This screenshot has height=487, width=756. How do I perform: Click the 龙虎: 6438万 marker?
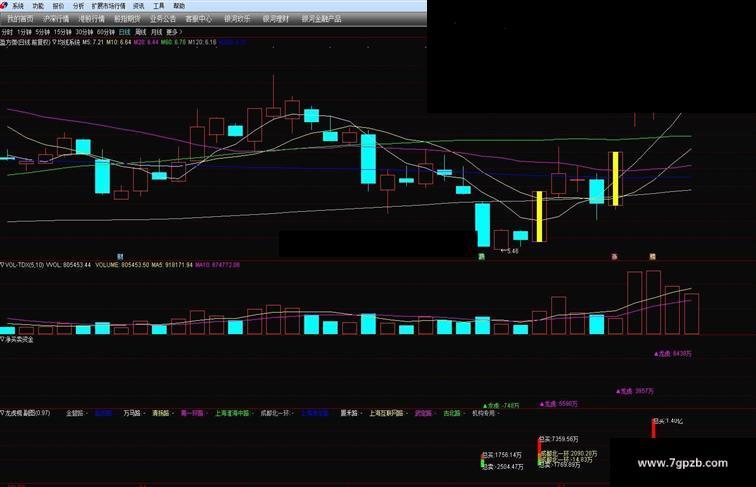[x=673, y=353]
